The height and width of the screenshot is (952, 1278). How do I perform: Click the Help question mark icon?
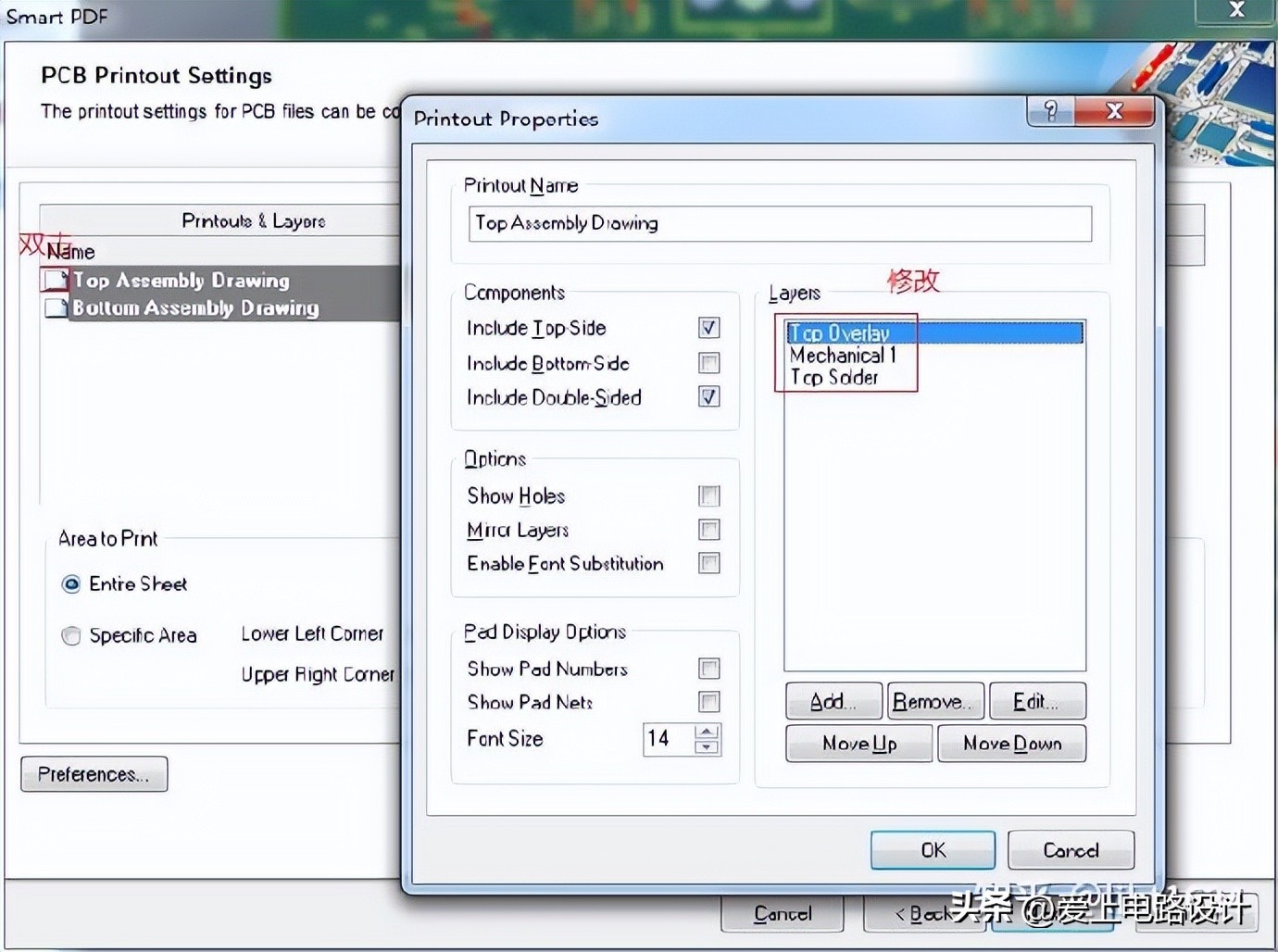1051,110
